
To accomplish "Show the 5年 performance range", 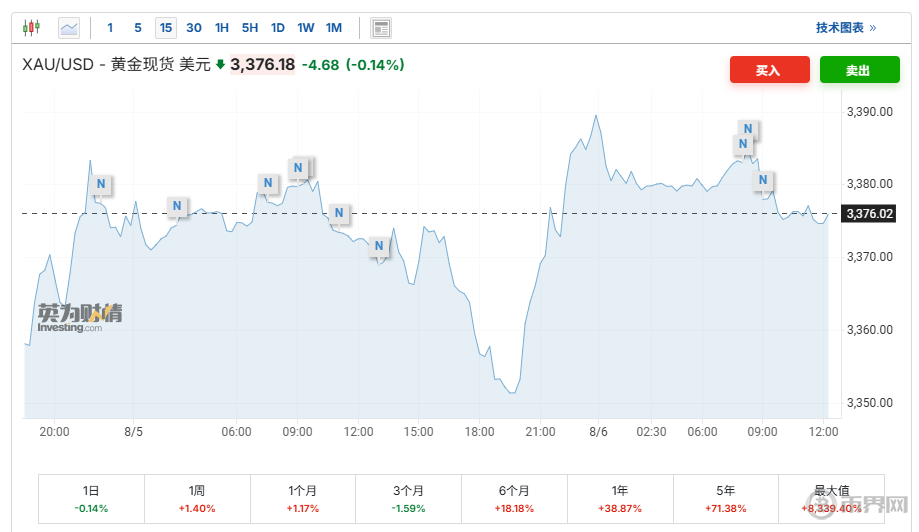I will tap(726, 497).
